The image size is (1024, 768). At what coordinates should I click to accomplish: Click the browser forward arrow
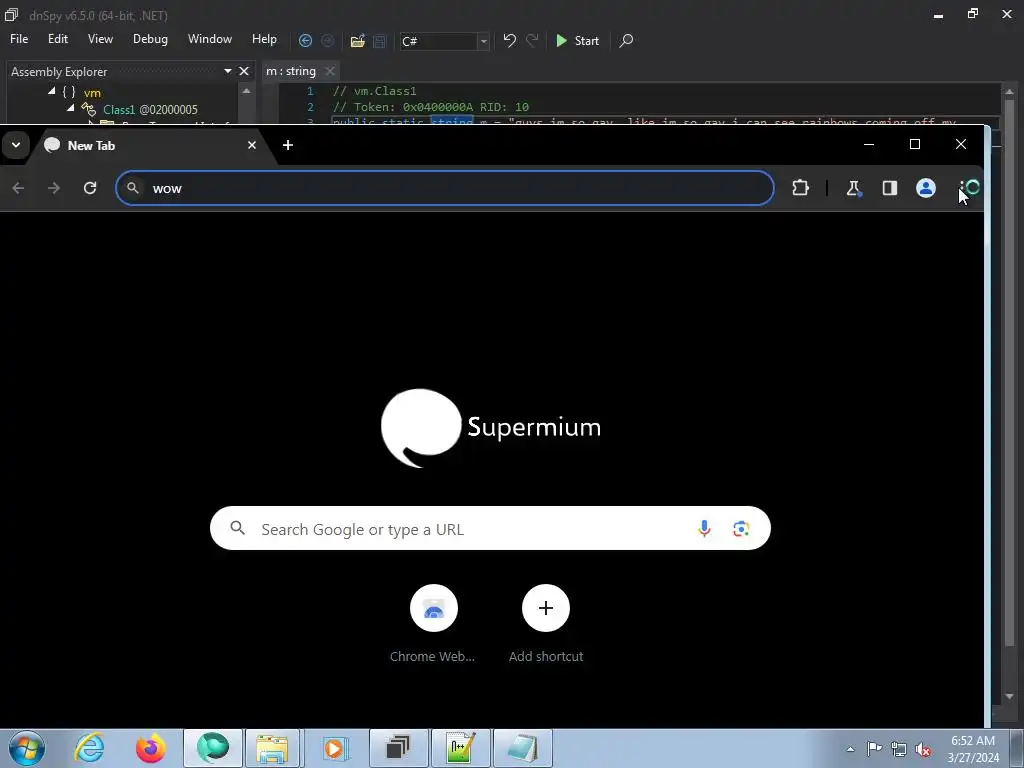54,188
